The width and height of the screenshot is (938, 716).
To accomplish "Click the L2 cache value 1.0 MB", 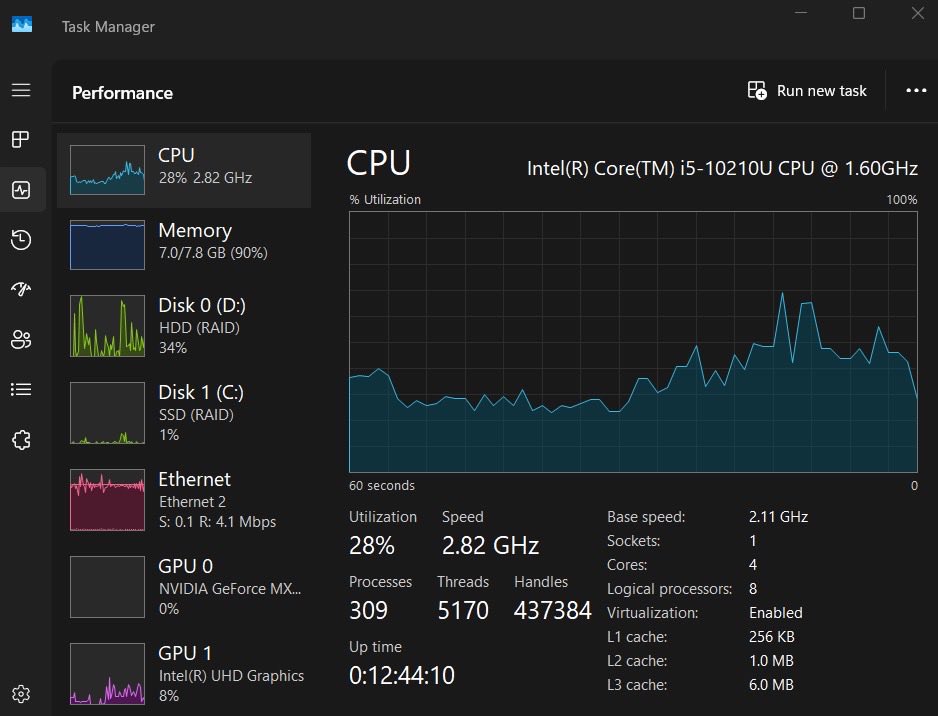I will pyautogui.click(x=771, y=661).
